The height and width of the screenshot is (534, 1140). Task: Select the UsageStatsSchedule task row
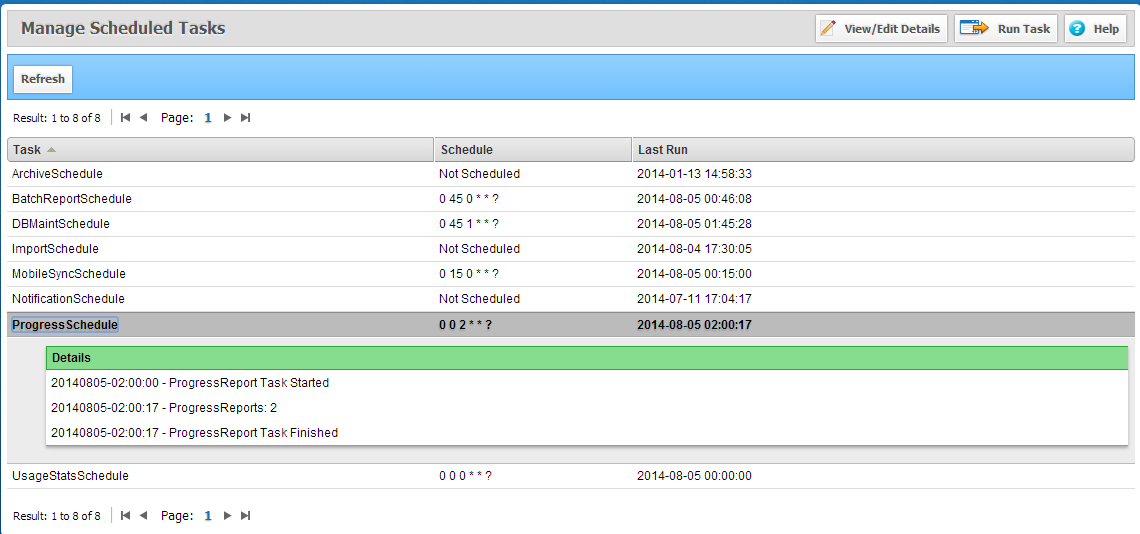[70, 476]
